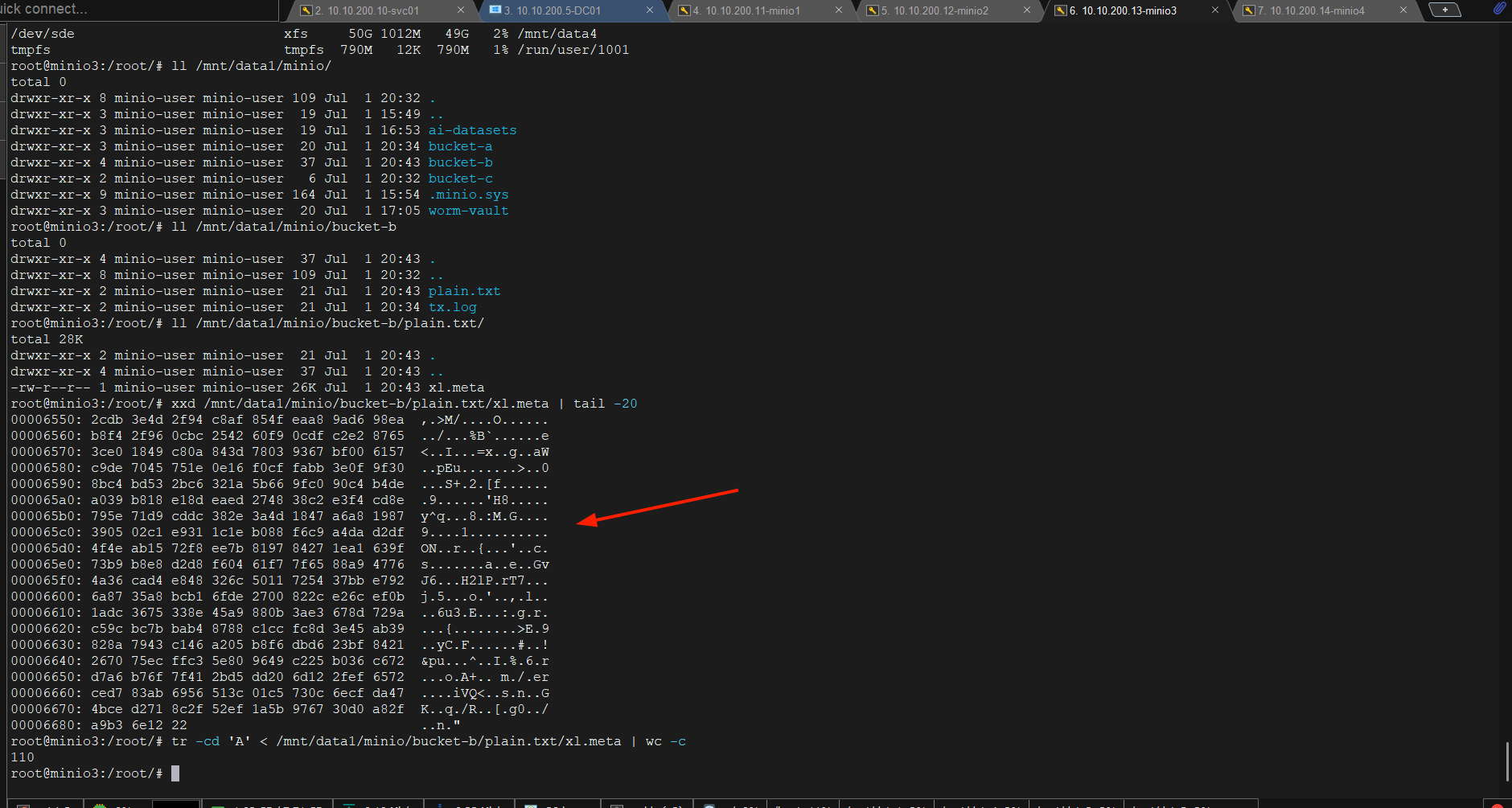Click hex offset 00006600 line
Image resolution: width=1512 pixels, height=808 pixels.
[280, 597]
